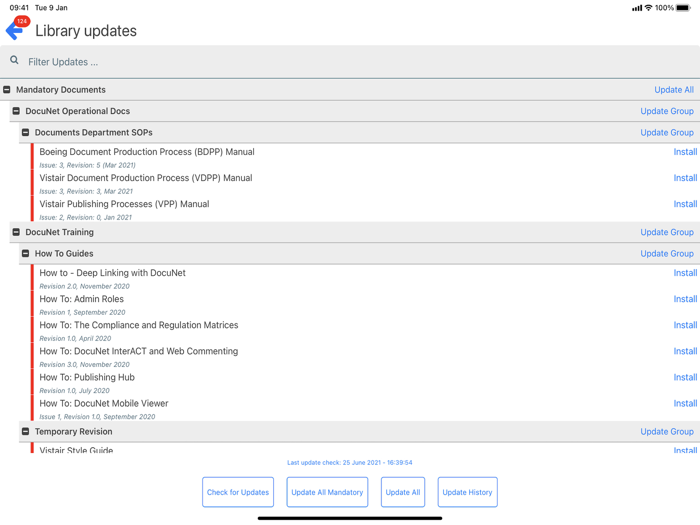This screenshot has width=700, height=525.
Task: Click Update All for Mandatory Documents
Action: click(674, 90)
